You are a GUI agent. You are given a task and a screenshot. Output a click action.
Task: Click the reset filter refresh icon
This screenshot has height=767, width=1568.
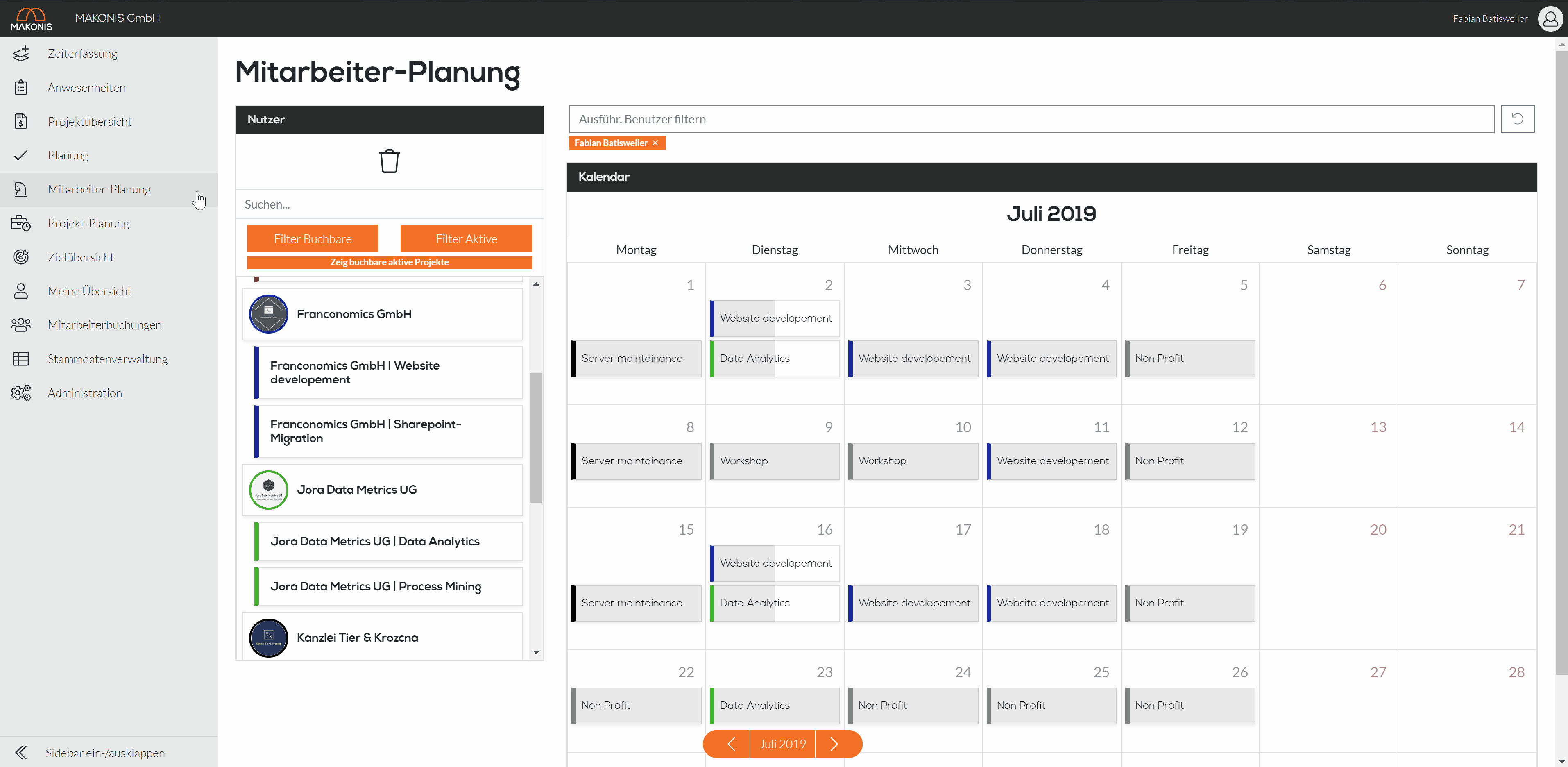(x=1517, y=119)
